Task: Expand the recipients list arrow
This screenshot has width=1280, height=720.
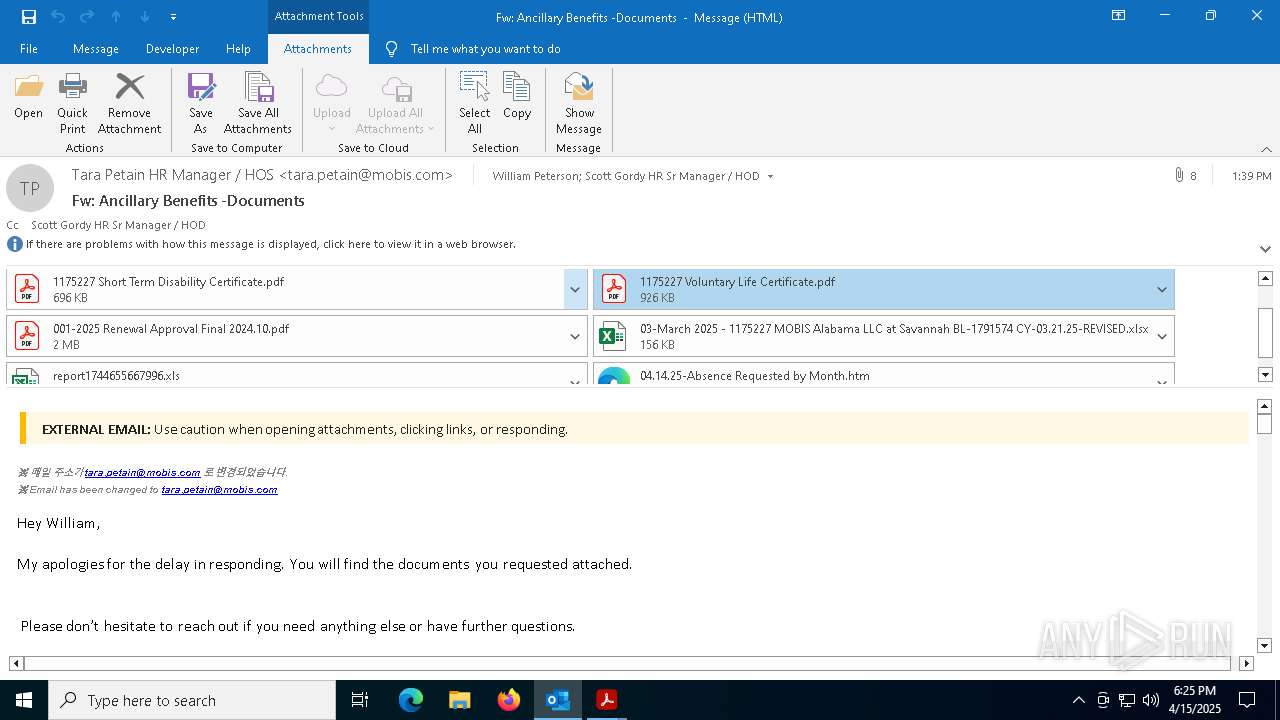Action: [x=770, y=176]
